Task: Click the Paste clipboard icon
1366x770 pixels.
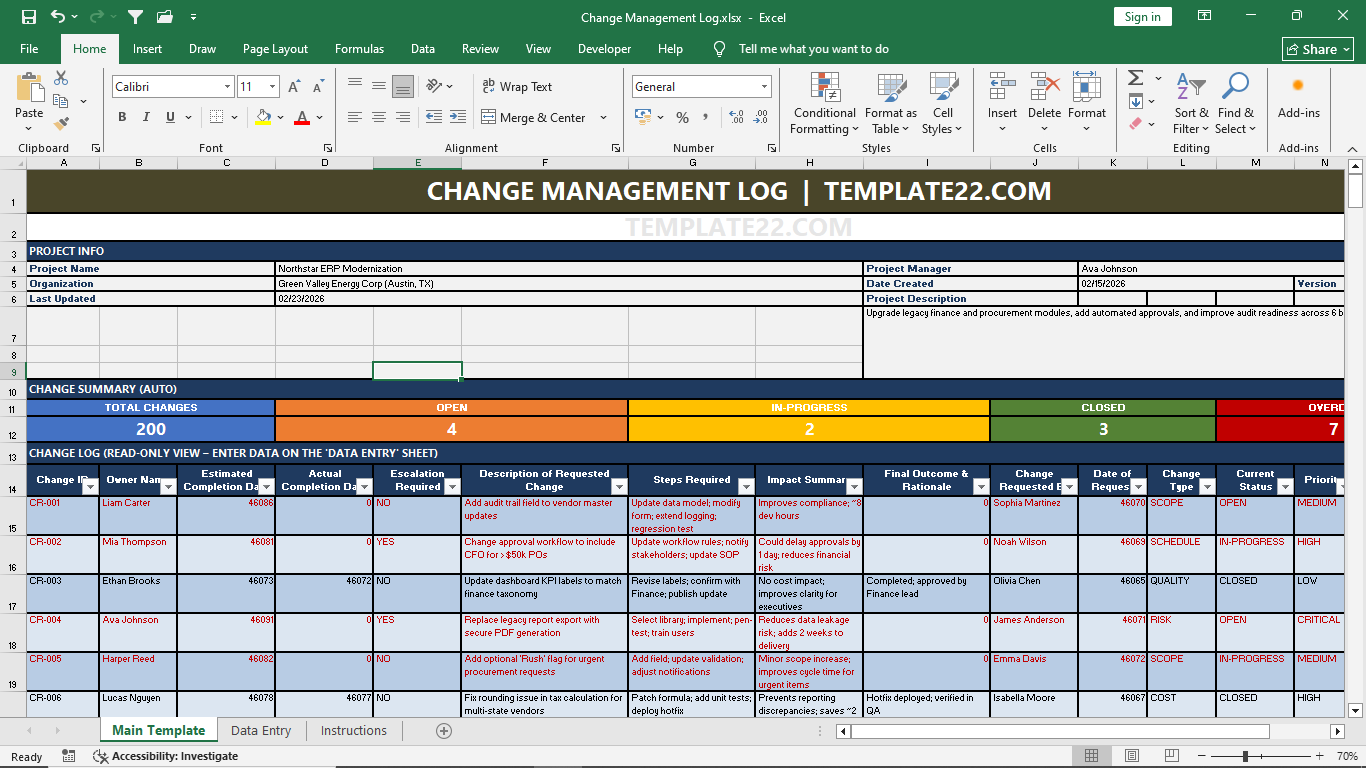Action: 29,88
